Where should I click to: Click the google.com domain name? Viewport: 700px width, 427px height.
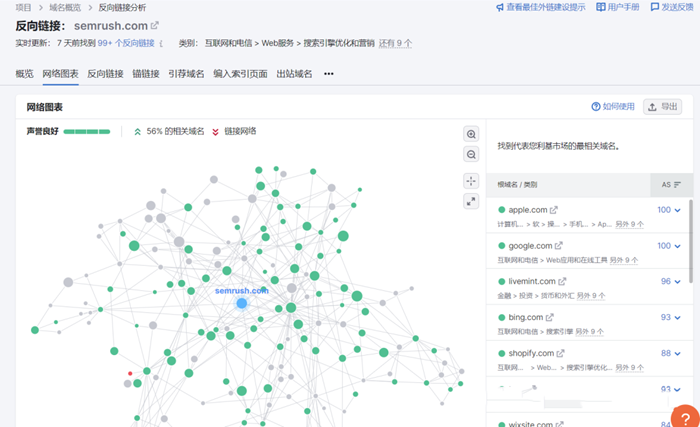tap(530, 246)
